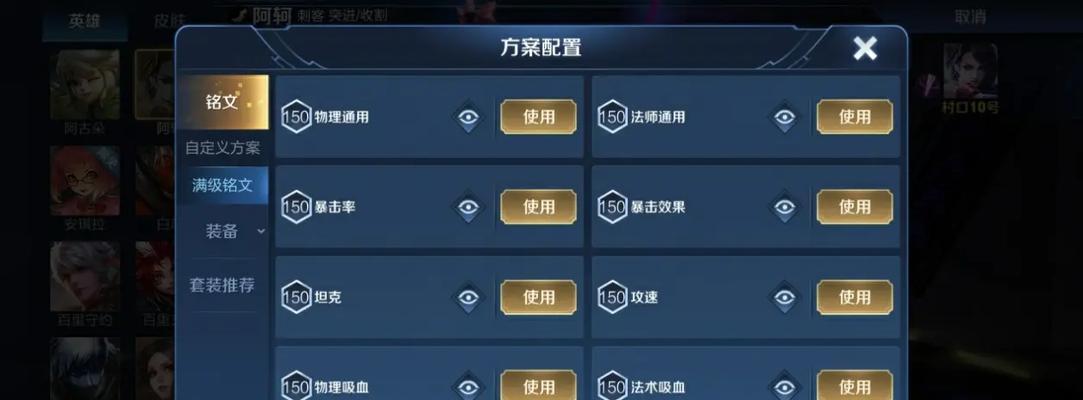Open 套装推荐 in the left sidebar
The width and height of the screenshot is (1083, 400).
click(x=222, y=285)
